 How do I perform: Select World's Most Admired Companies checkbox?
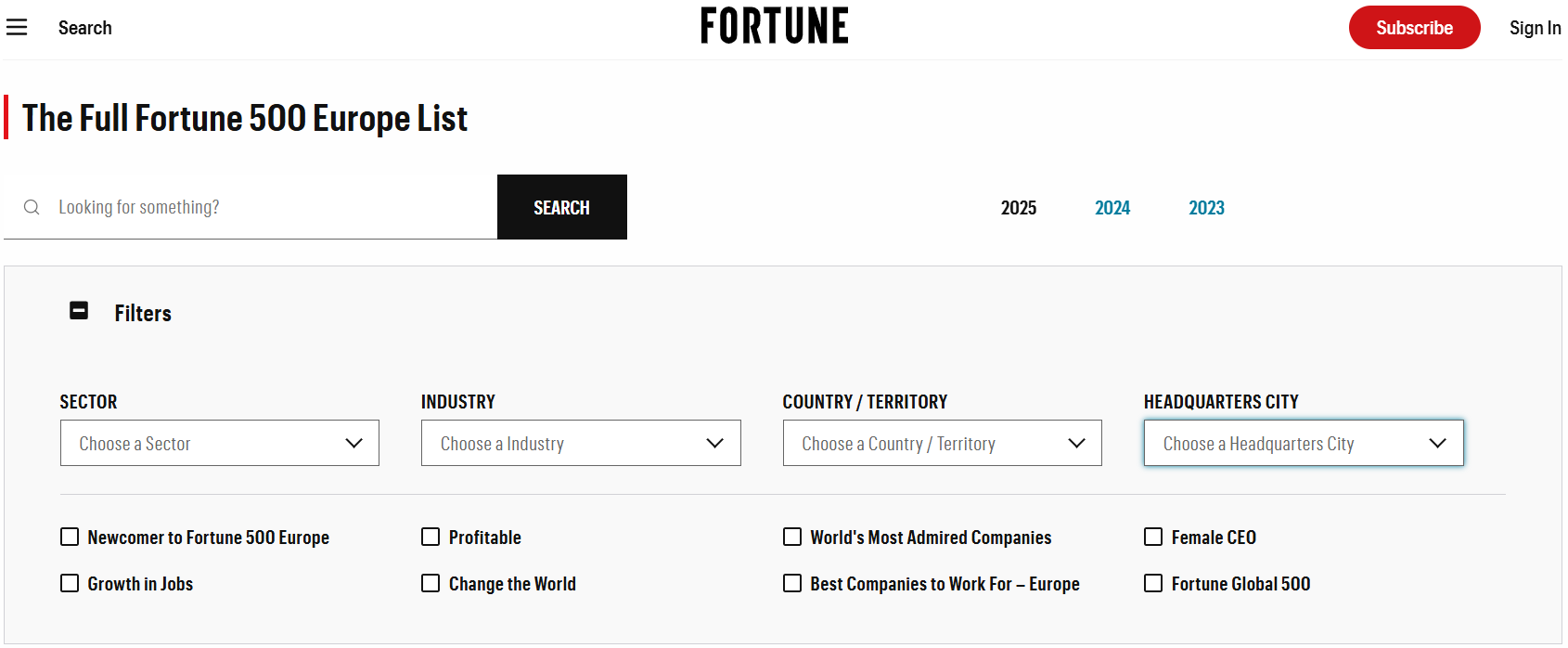point(792,537)
